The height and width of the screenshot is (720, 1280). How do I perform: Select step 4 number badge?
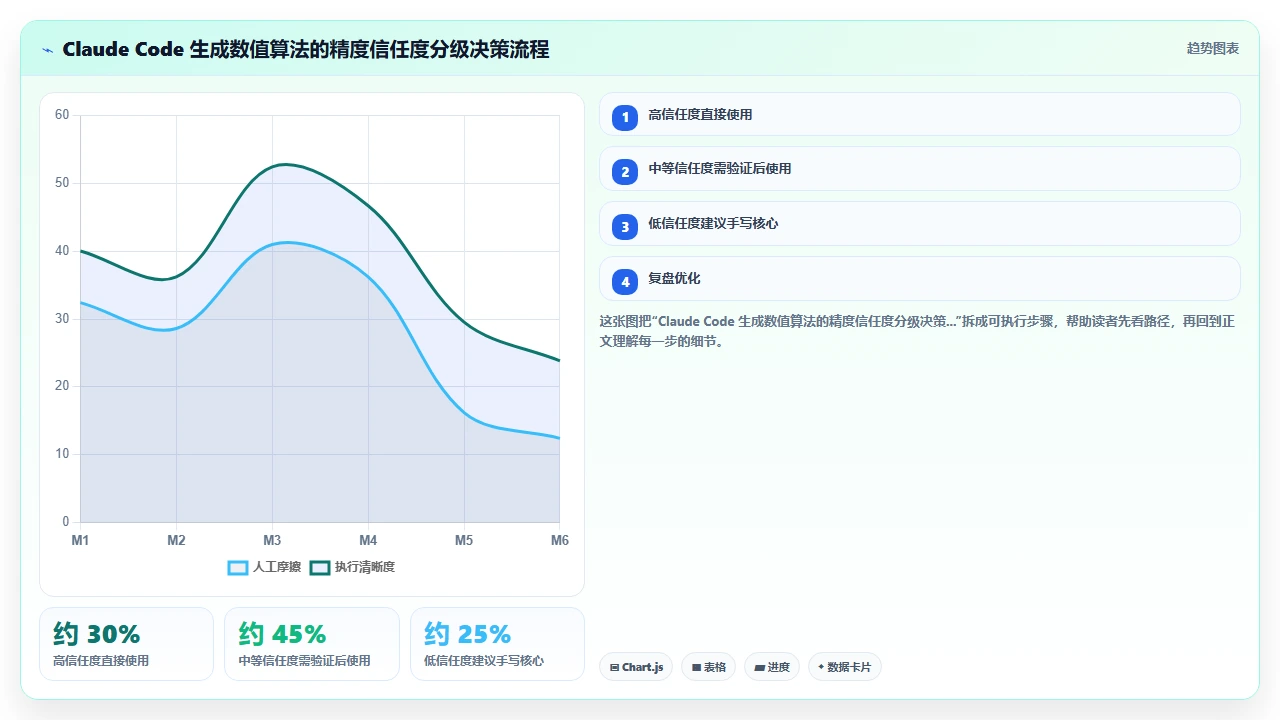tap(625, 281)
